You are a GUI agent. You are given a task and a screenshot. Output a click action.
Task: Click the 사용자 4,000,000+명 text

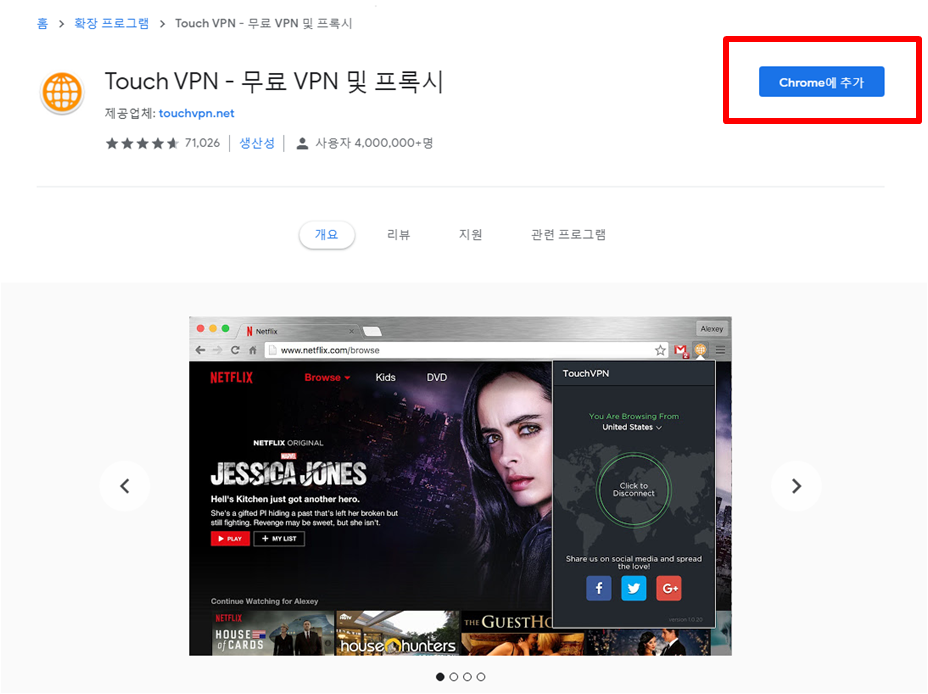pos(374,143)
